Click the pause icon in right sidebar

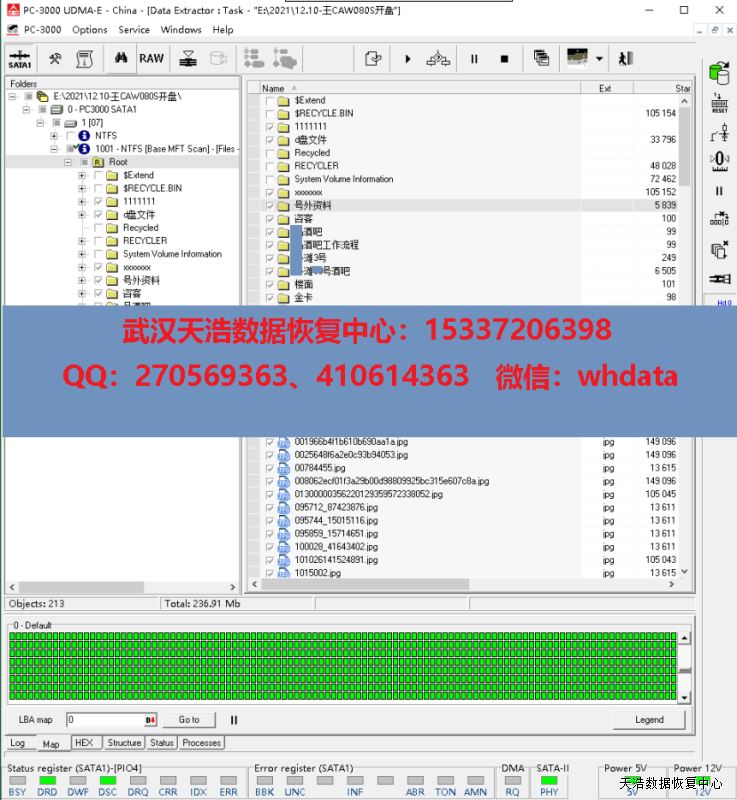click(x=718, y=190)
